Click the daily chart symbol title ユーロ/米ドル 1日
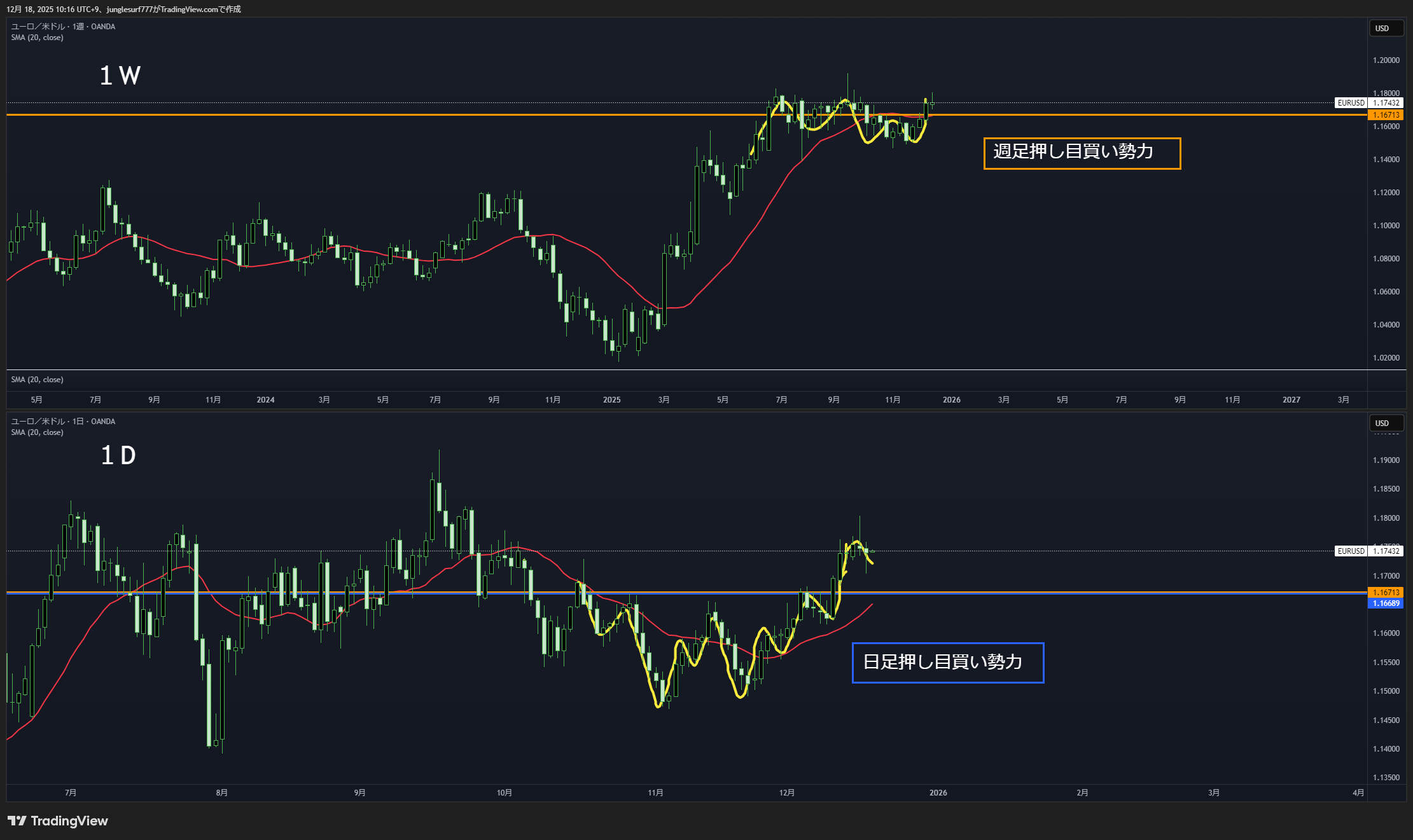 click(x=63, y=422)
